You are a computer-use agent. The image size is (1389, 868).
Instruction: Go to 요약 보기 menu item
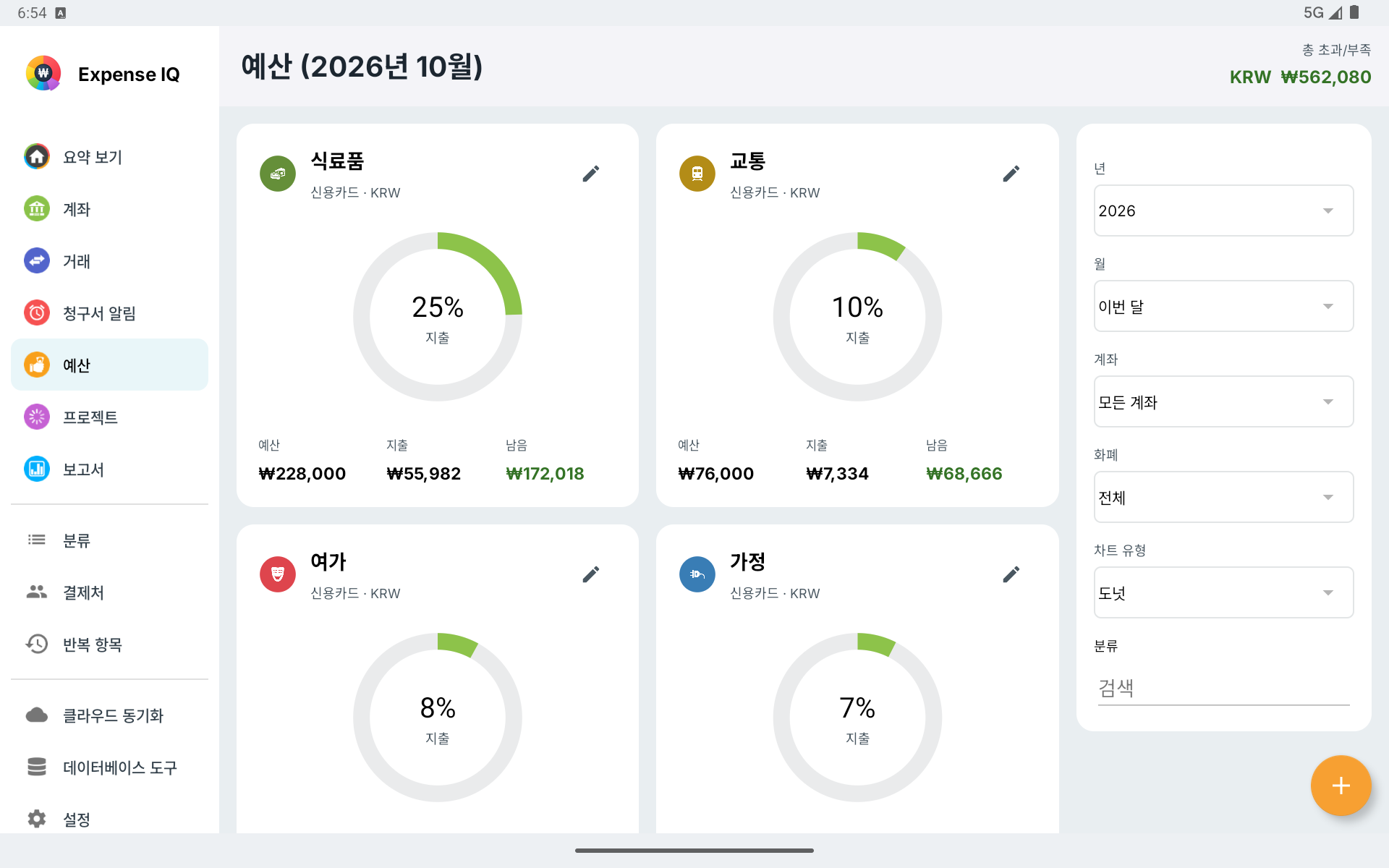109,156
